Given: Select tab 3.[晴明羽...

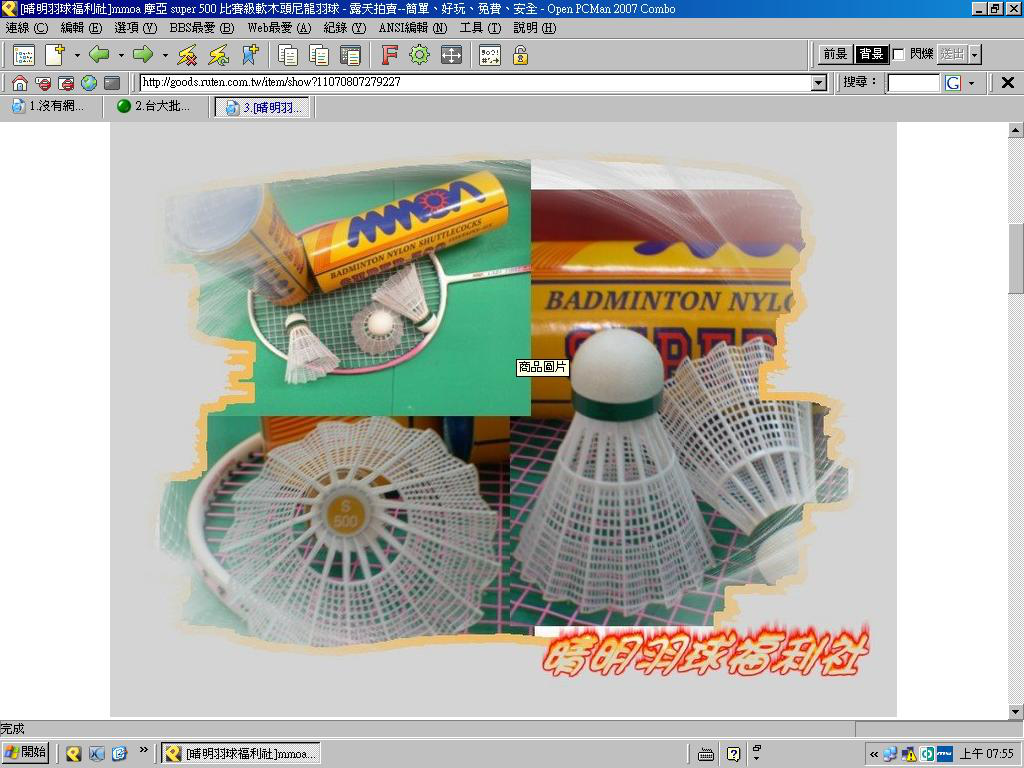Looking at the screenshot, I should coord(263,107).
